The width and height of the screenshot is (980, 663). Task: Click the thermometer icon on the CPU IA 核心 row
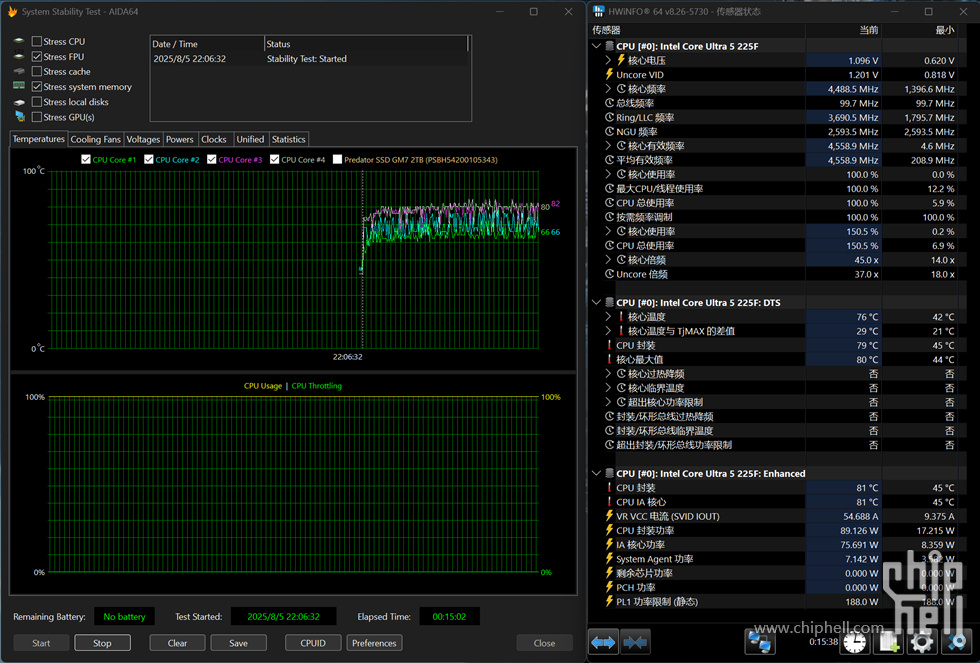609,502
